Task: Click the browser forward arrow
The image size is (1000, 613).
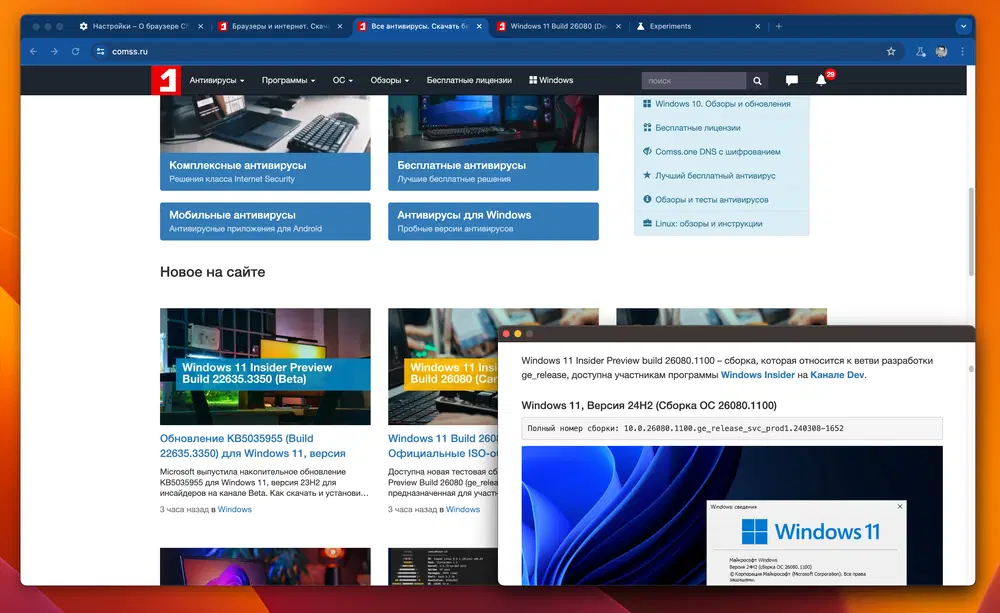Action: click(x=54, y=52)
